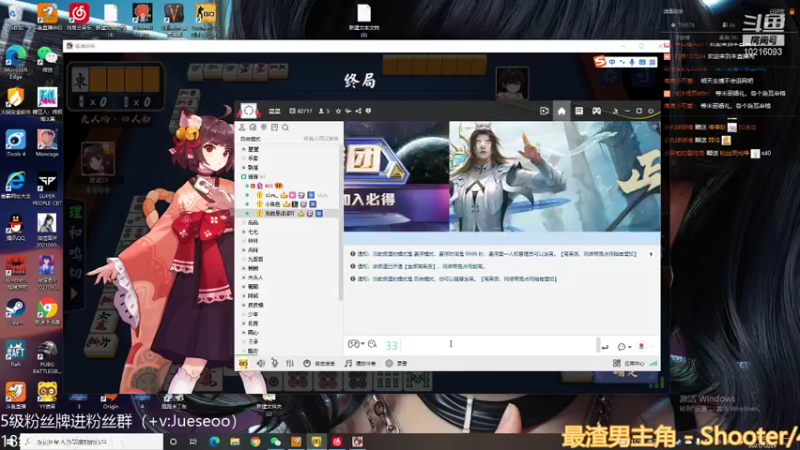Open File Explorer from the taskbar

[235, 441]
